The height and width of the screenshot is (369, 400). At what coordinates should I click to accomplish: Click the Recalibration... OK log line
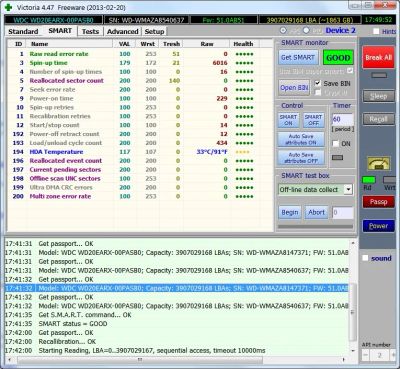tap(177, 342)
